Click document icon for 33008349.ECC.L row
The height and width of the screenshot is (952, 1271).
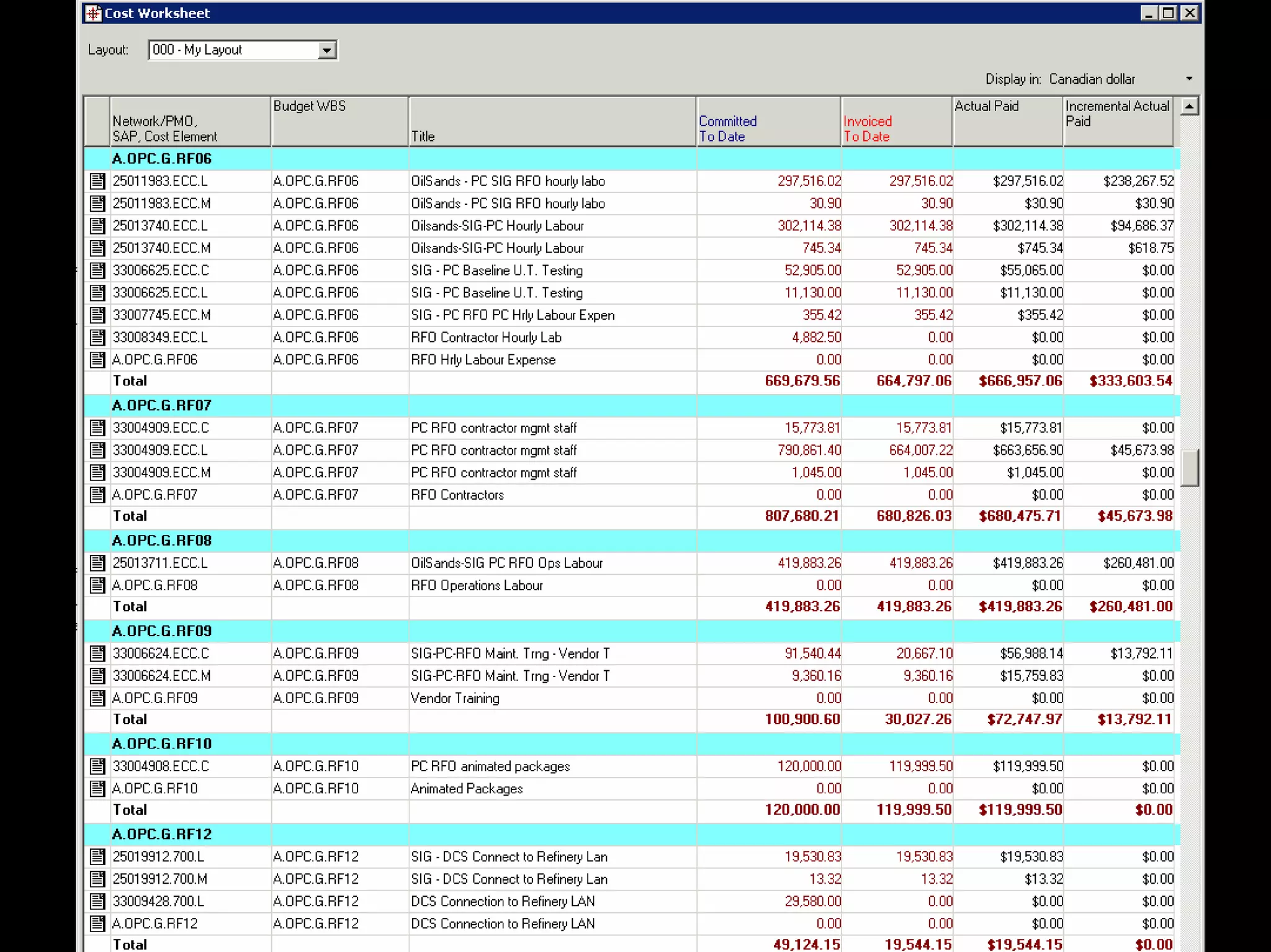point(97,338)
